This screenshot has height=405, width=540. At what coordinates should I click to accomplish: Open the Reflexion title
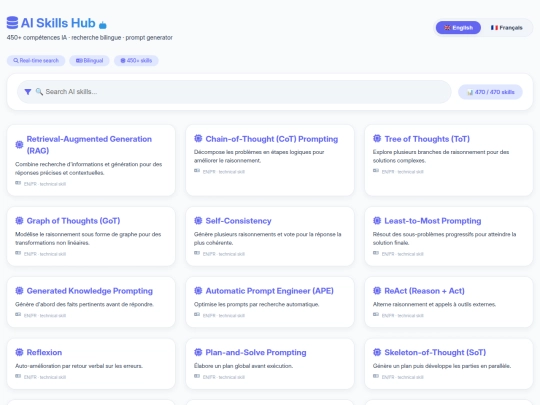[44, 352]
